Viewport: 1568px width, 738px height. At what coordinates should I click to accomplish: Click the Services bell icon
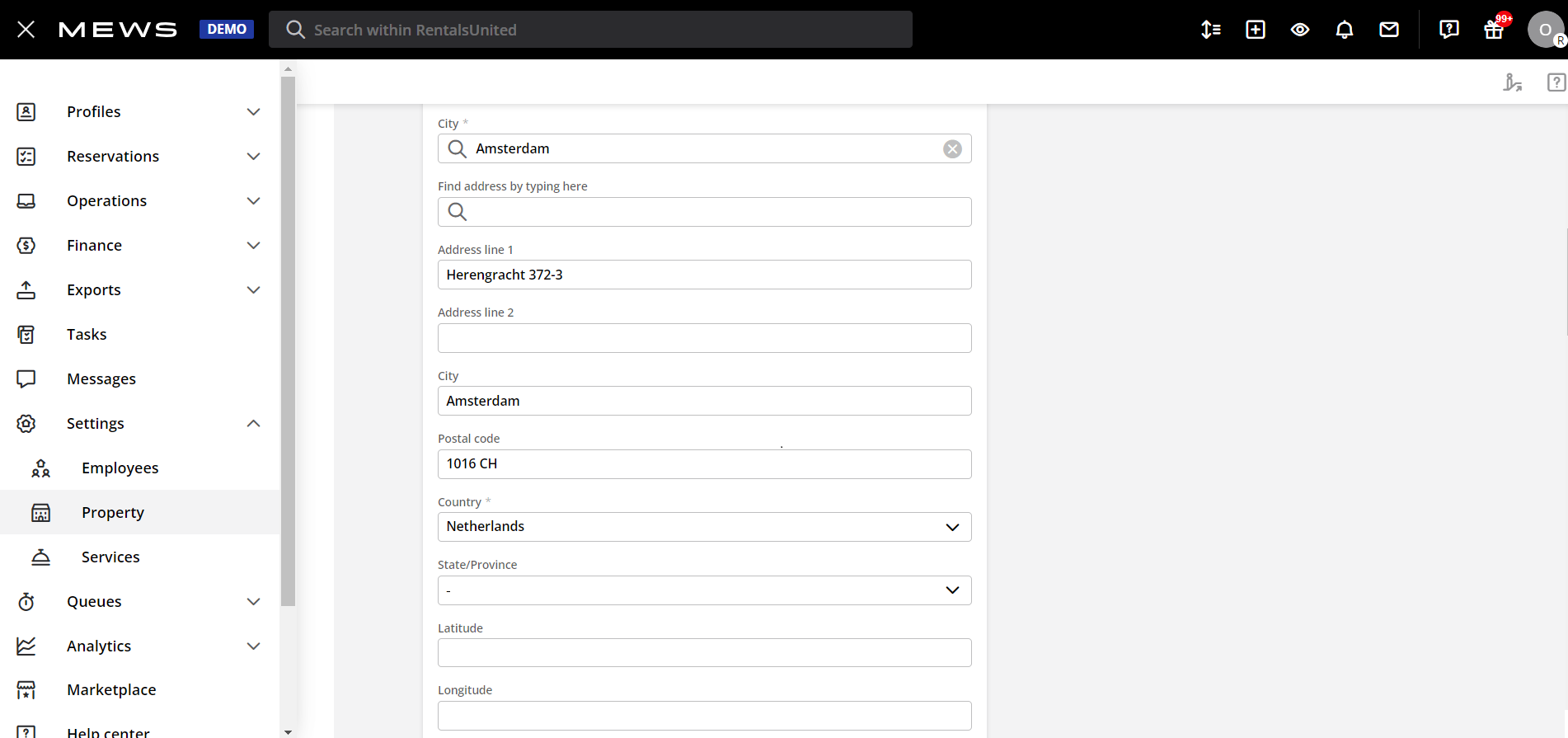[x=41, y=557]
